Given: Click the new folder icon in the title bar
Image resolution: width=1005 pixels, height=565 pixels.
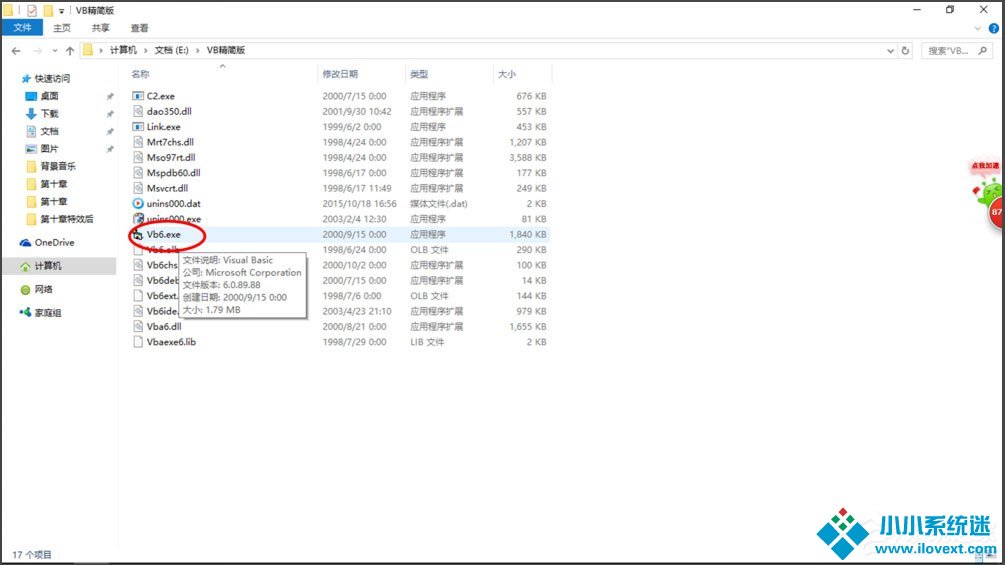Looking at the screenshot, I should click(x=48, y=10).
